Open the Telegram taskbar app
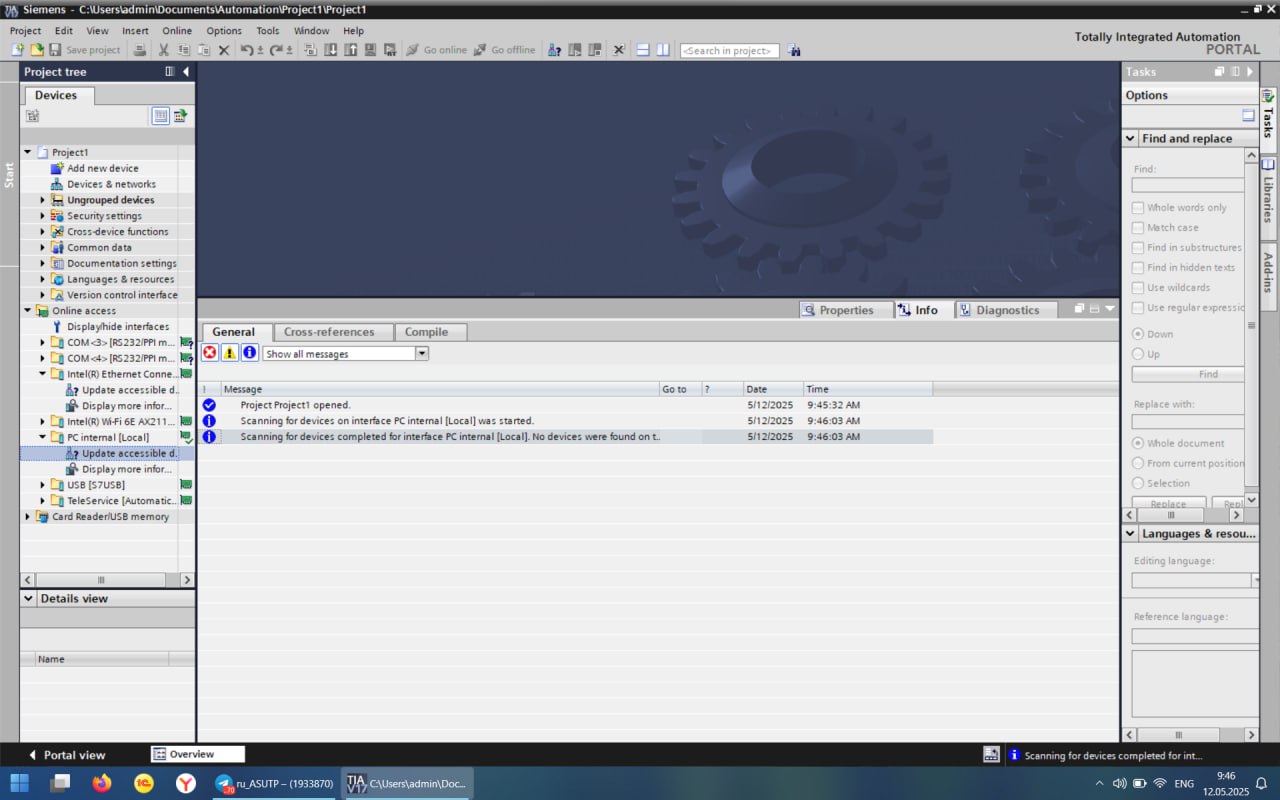 [274, 784]
